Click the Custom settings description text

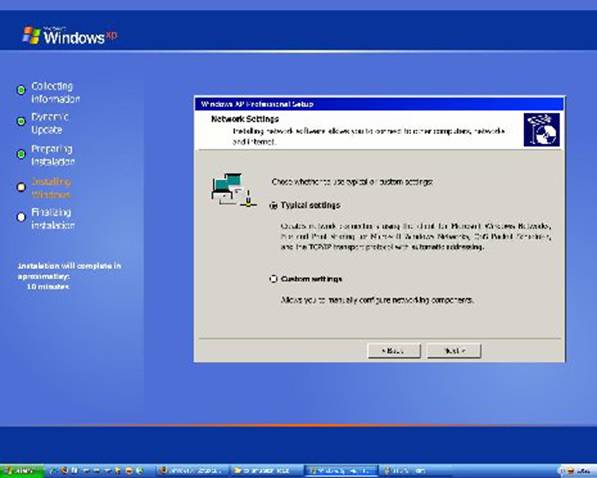click(377, 300)
